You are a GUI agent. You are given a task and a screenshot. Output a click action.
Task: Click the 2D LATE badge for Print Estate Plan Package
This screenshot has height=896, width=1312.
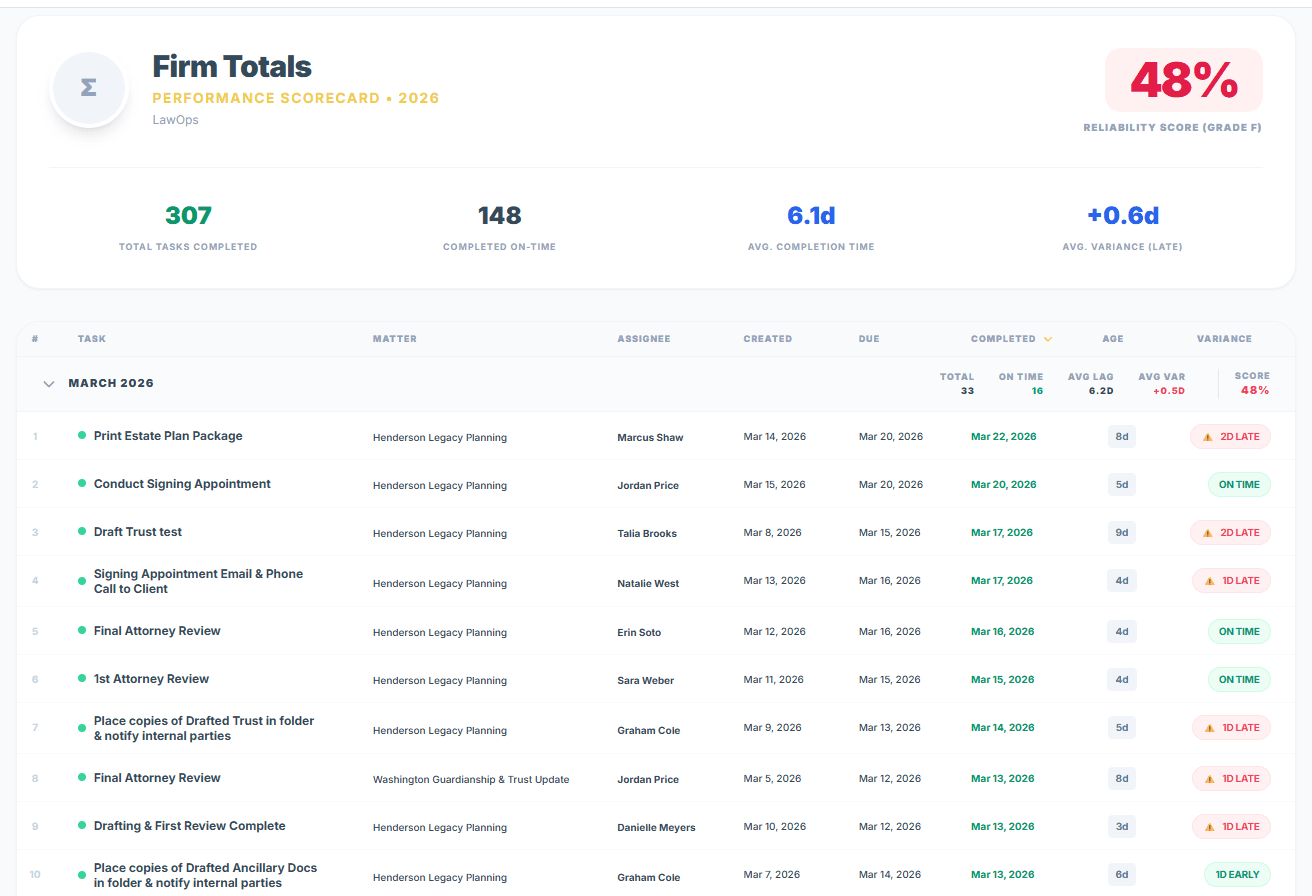click(1230, 437)
